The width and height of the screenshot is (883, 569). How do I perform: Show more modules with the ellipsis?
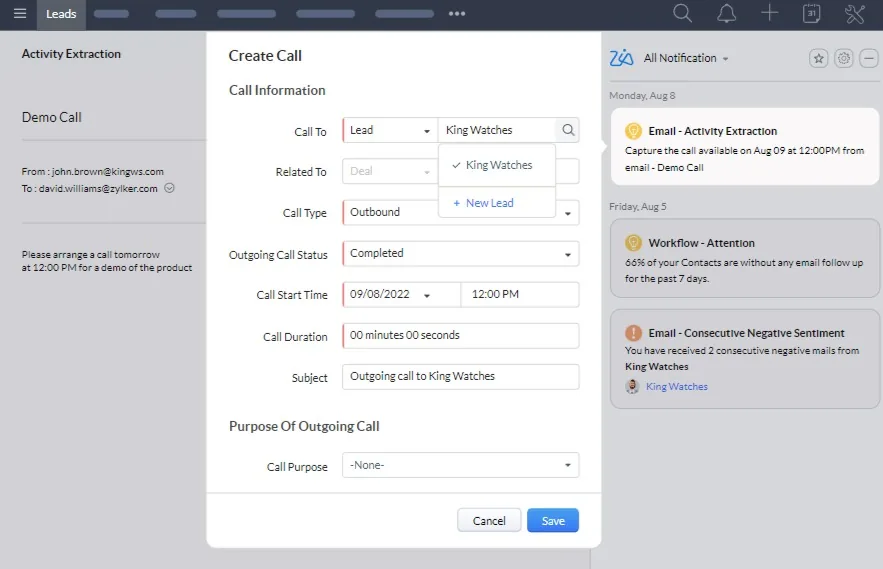pyautogui.click(x=457, y=14)
